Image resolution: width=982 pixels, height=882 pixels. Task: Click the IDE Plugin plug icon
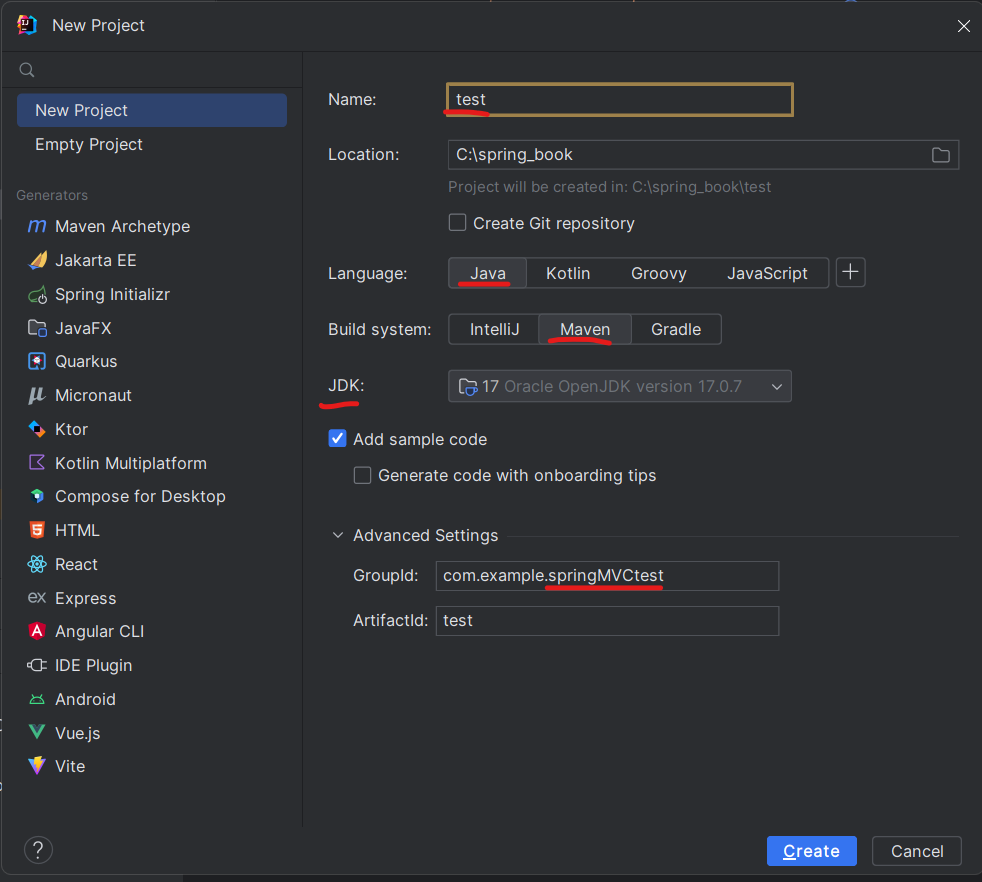37,665
